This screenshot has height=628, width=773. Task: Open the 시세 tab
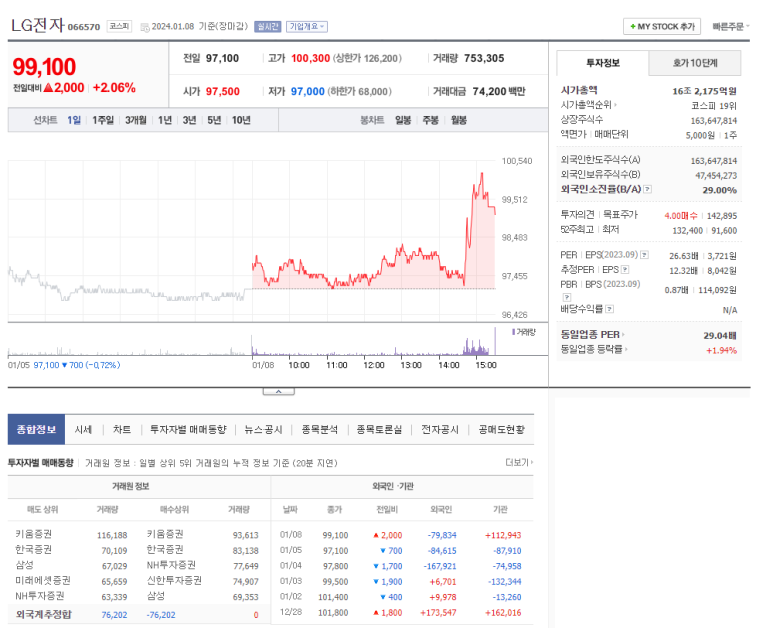coord(83,429)
